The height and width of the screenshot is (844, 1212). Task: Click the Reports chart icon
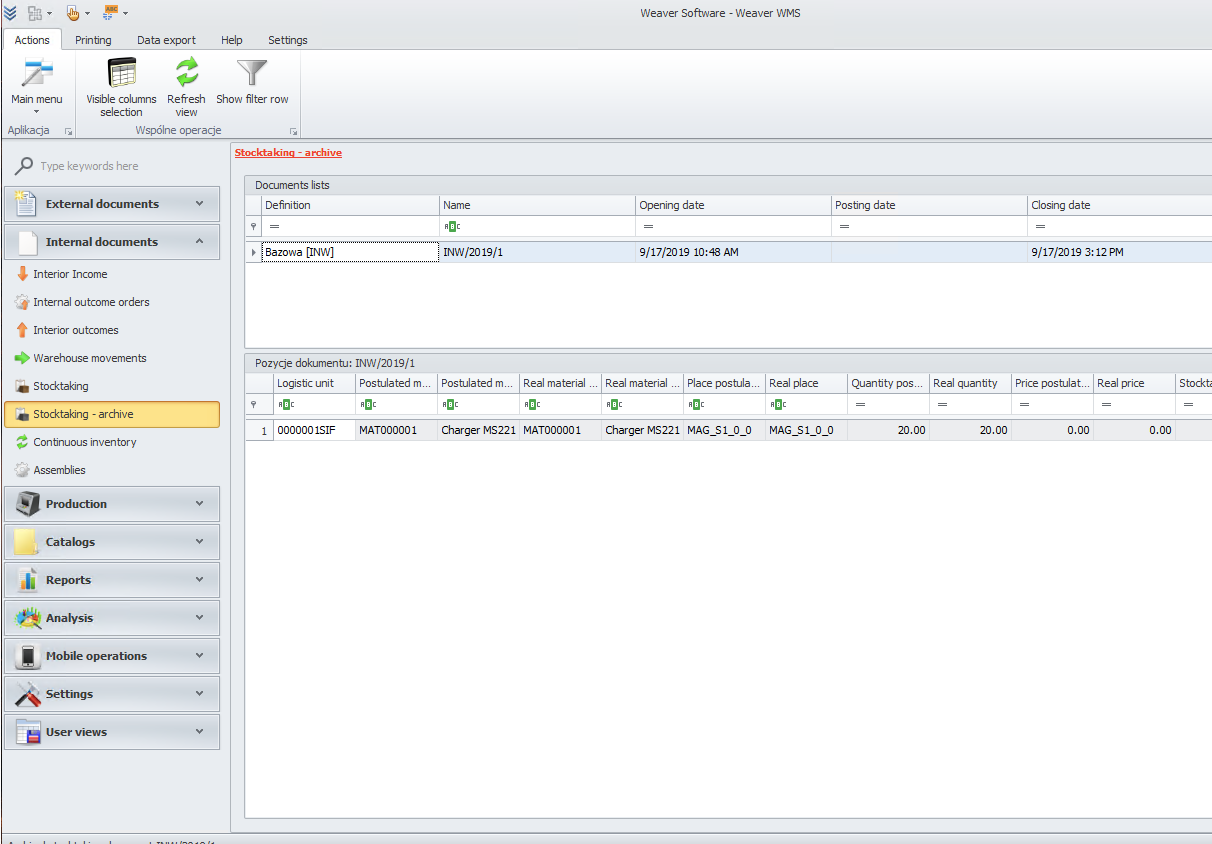[27, 580]
